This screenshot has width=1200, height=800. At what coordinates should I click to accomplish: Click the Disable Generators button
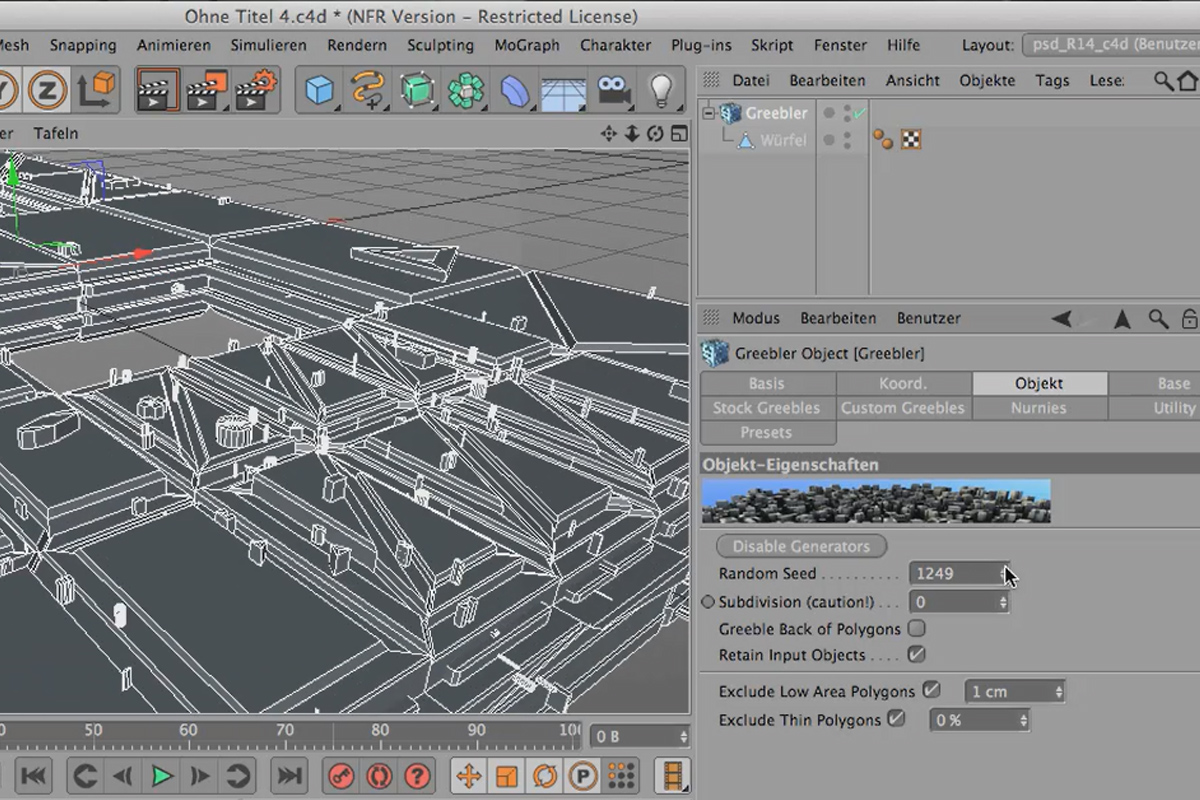(x=801, y=546)
